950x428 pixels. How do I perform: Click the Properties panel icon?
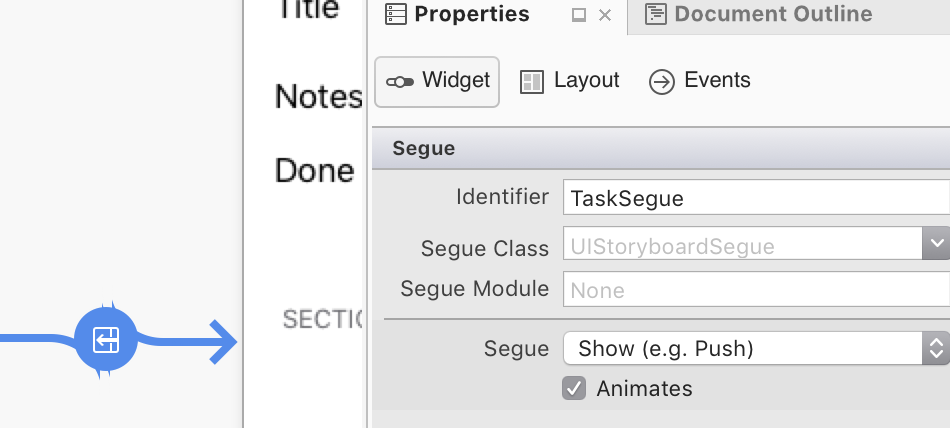396,14
